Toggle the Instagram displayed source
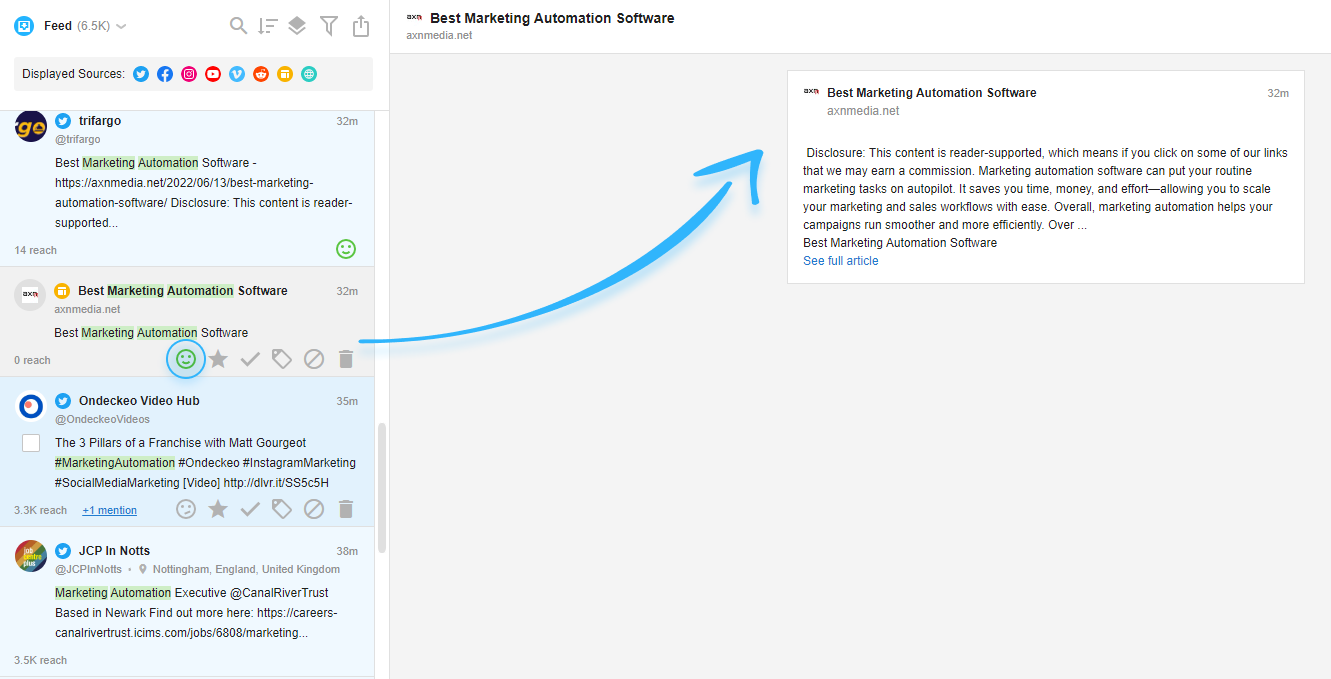 tap(189, 74)
